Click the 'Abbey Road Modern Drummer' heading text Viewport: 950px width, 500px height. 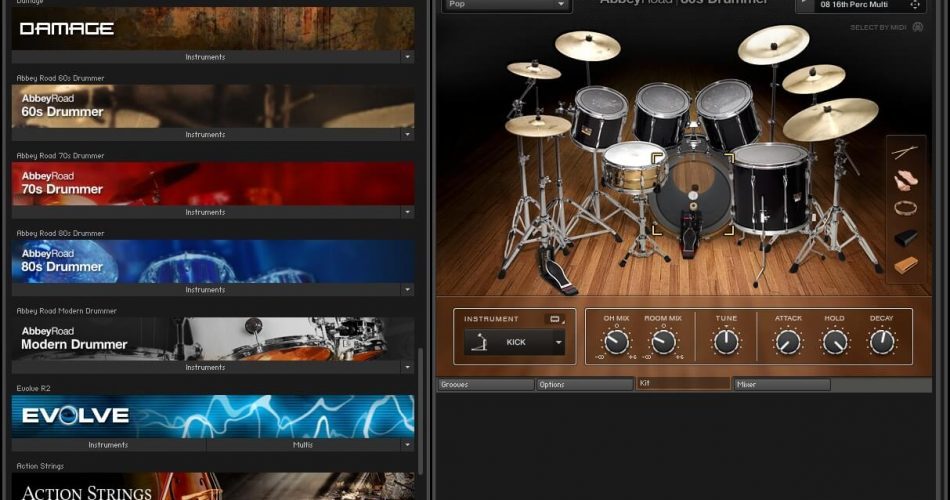coord(67,311)
